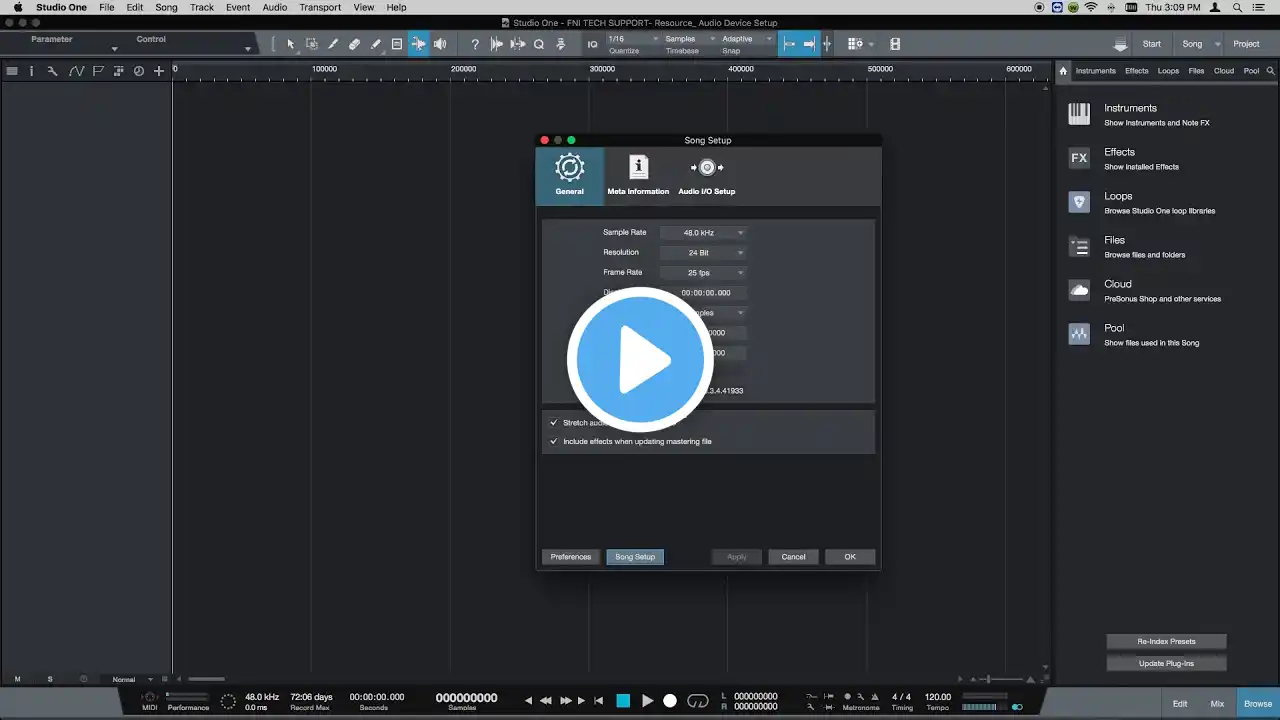Screen dimensions: 1280x720
Task: Click Re-Index Presets button
Action: pyautogui.click(x=1166, y=641)
